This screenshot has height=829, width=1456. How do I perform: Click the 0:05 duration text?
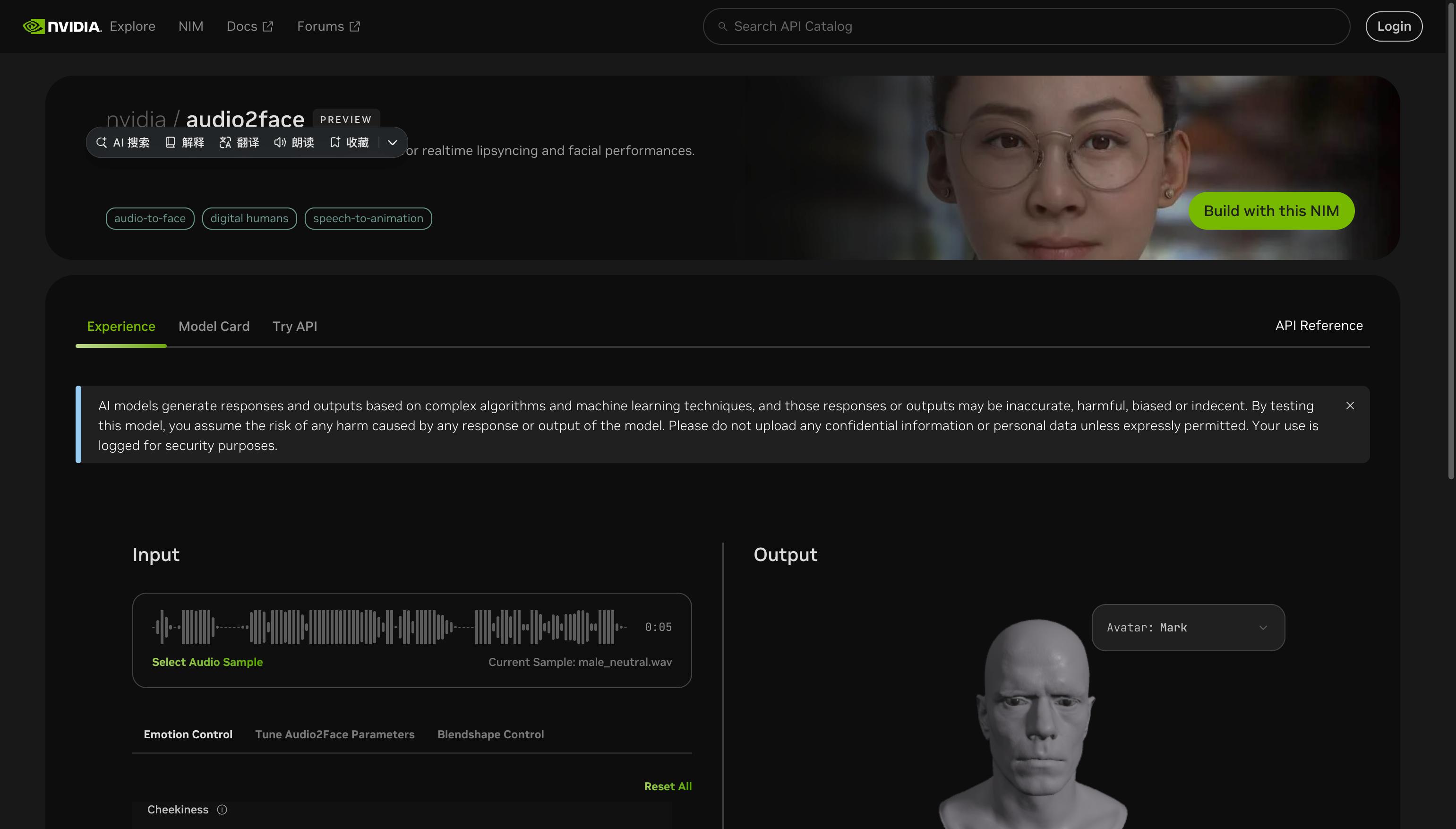click(x=658, y=627)
